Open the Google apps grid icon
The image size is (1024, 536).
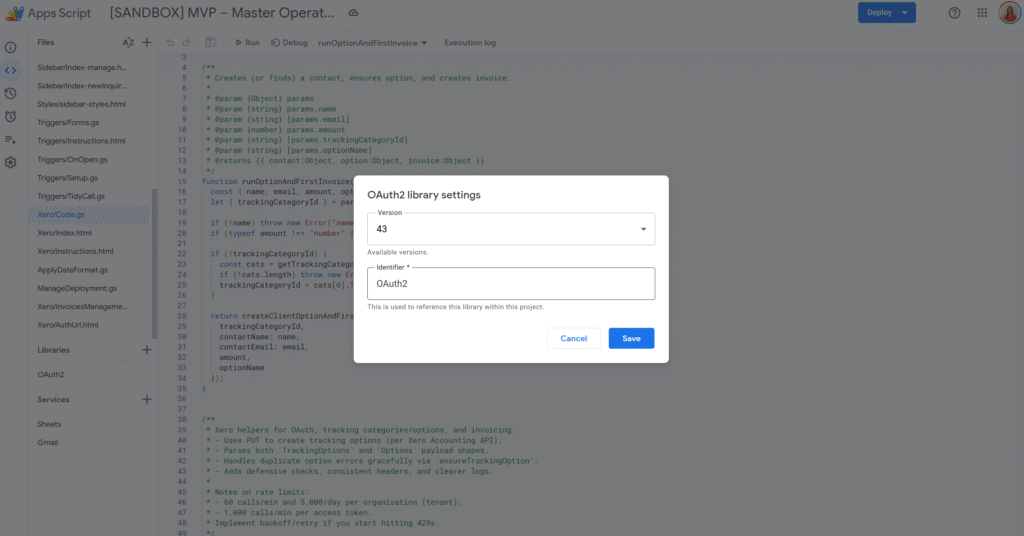[982, 13]
